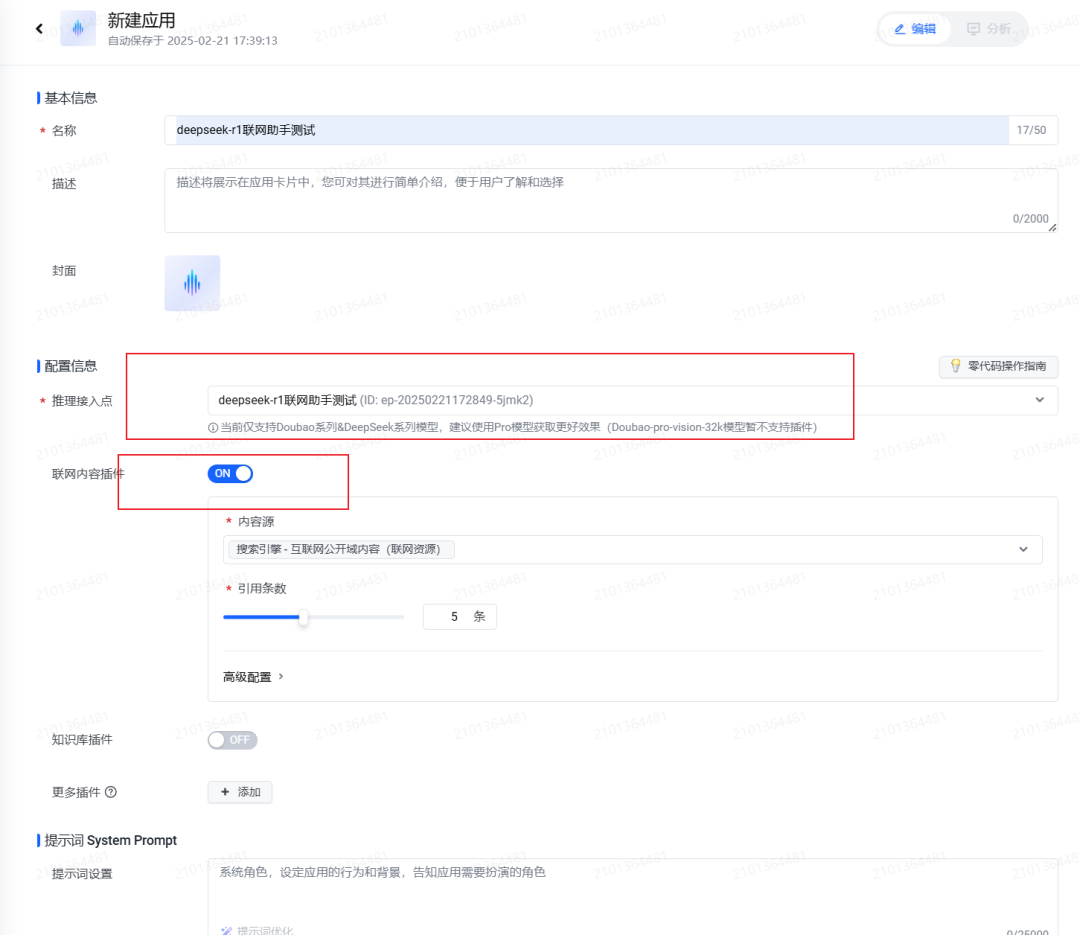Click the resize handle of 描述 box

coord(1052,227)
